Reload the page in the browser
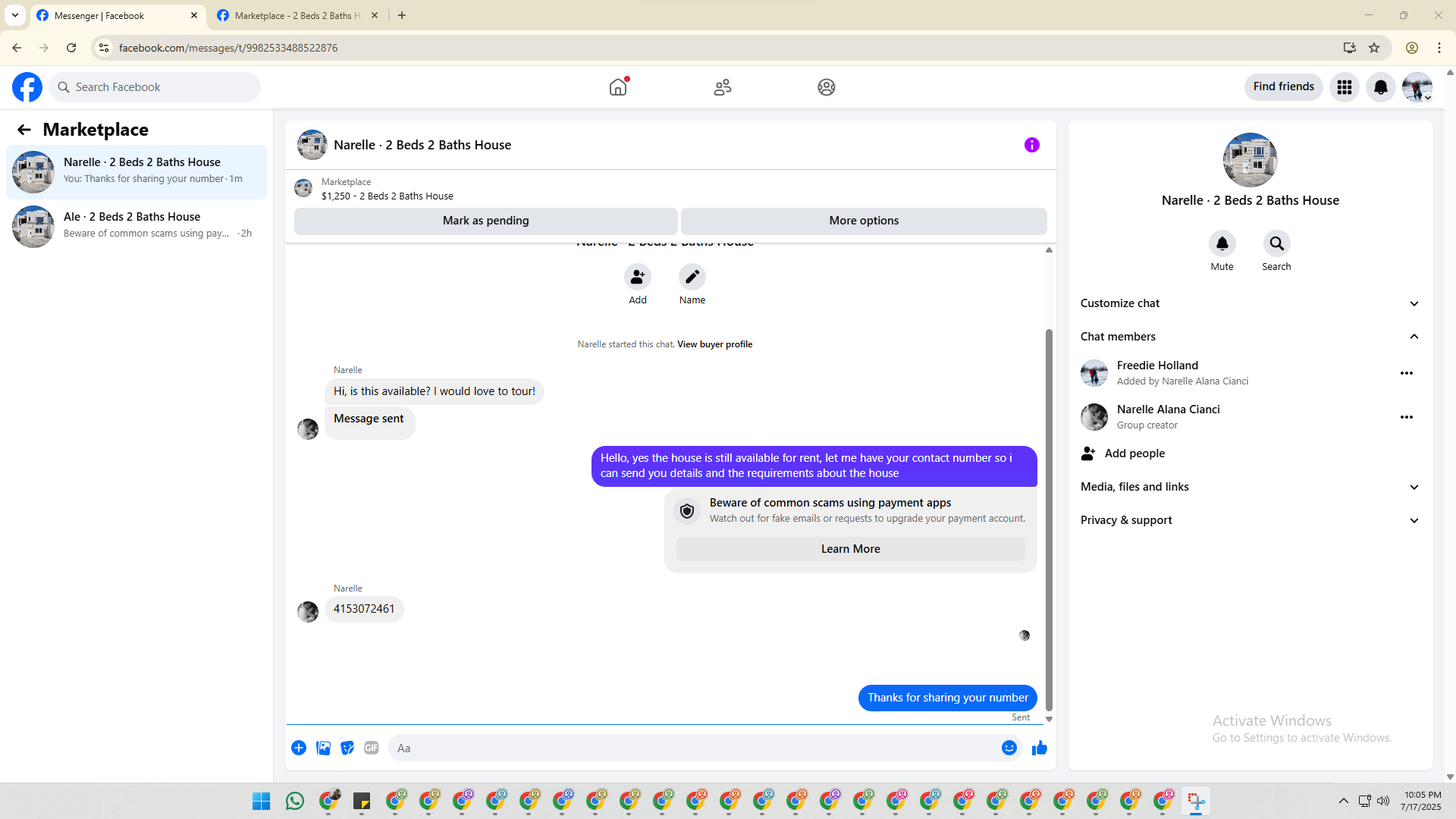The image size is (1456, 819). click(71, 48)
